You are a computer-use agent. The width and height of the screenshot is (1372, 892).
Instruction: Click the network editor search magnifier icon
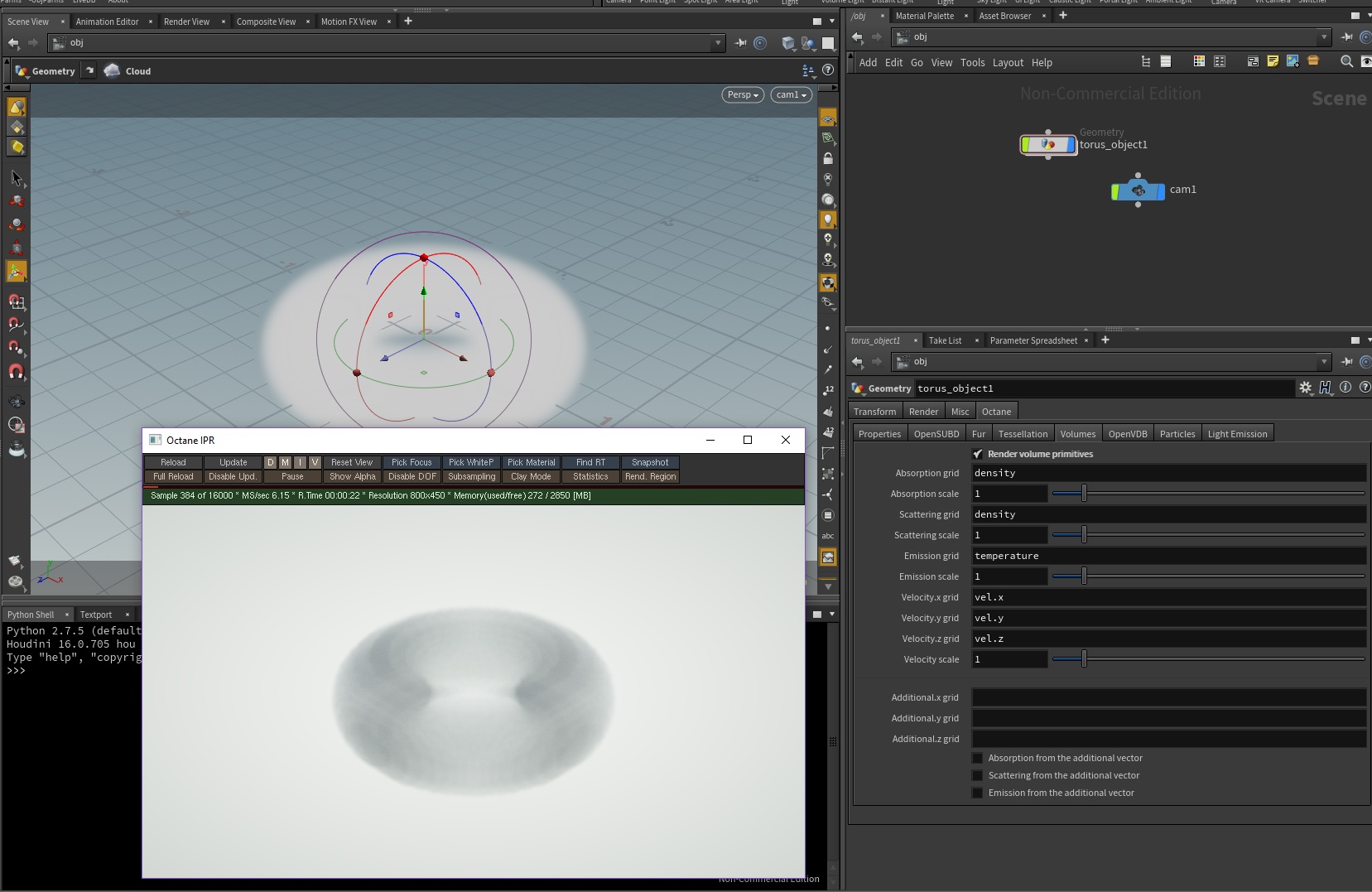[1346, 61]
